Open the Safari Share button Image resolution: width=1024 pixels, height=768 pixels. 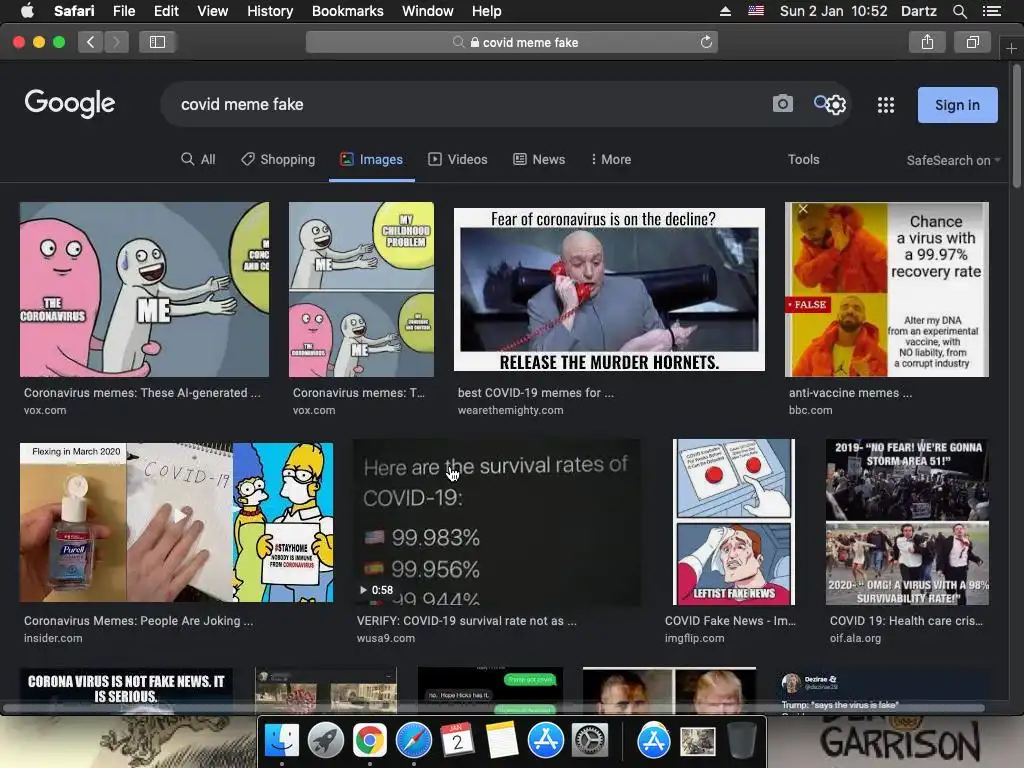927,42
